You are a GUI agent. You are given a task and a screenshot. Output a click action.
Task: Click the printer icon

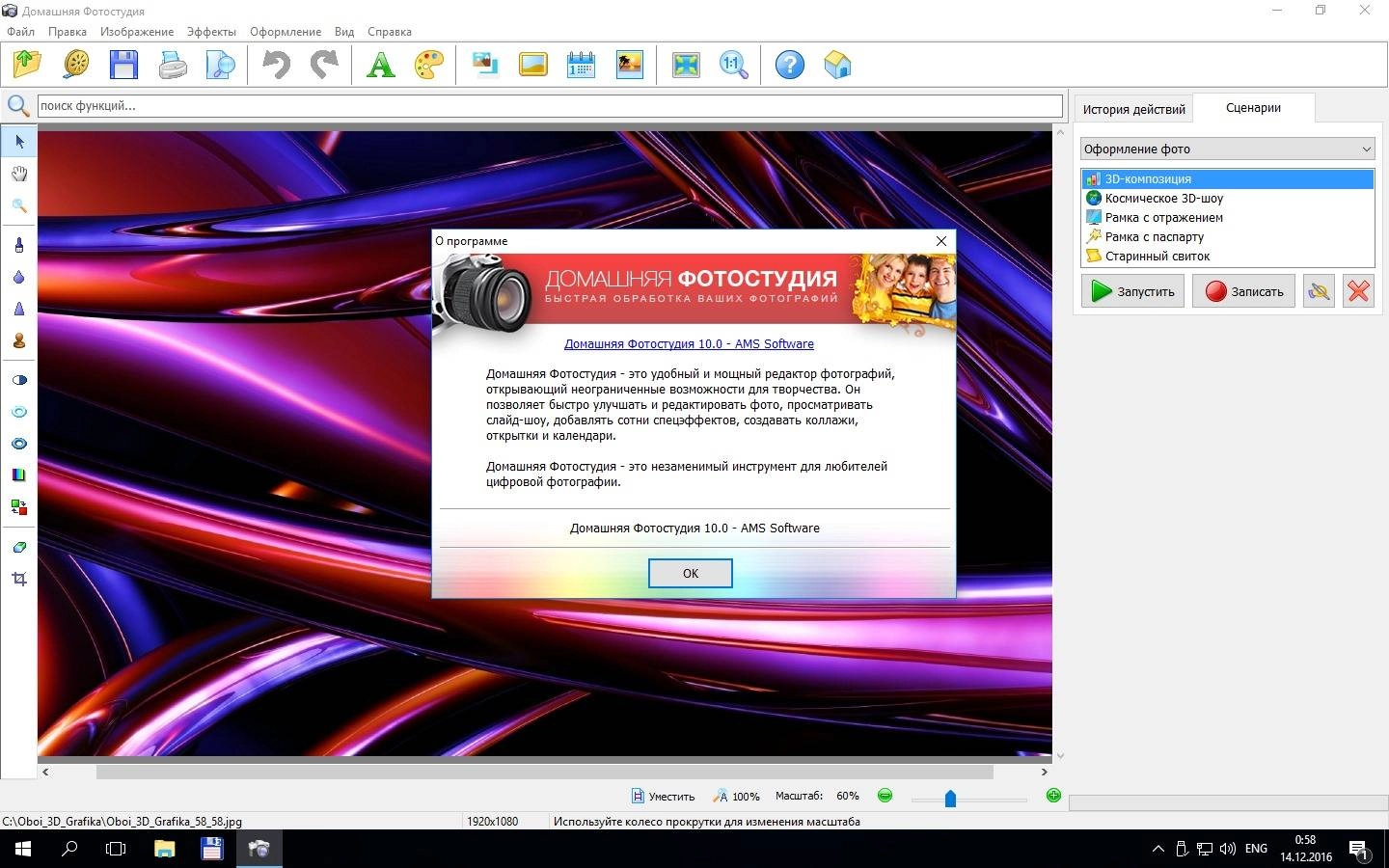[173, 65]
